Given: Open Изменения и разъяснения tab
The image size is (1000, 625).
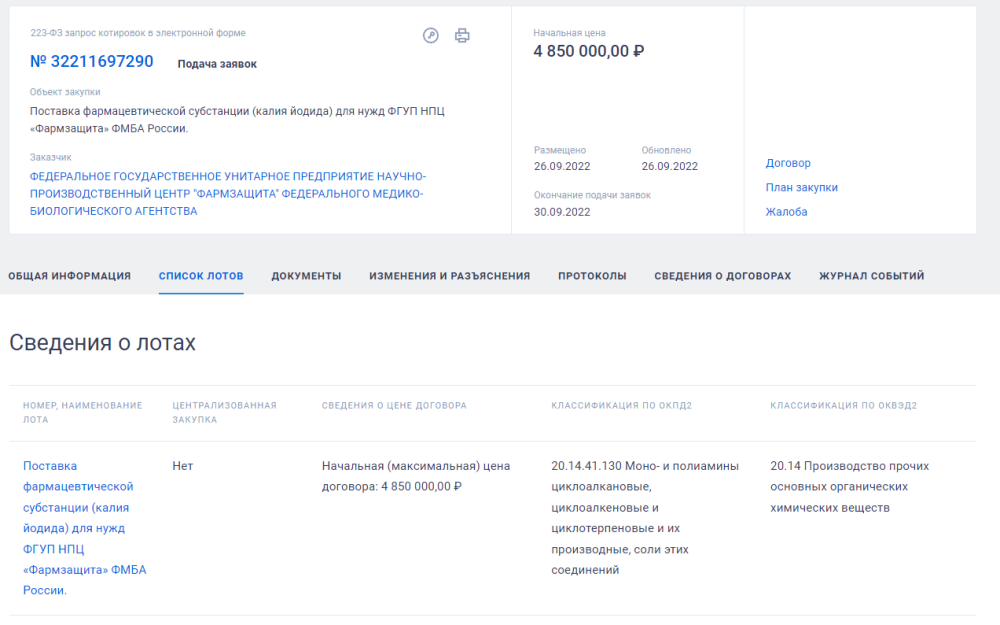Looking at the screenshot, I should point(450,276).
